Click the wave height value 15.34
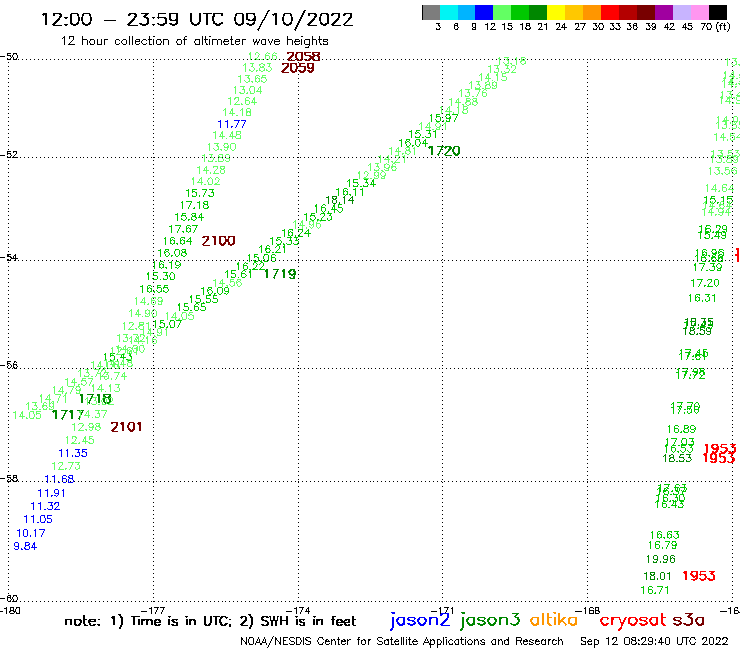 click(x=361, y=183)
